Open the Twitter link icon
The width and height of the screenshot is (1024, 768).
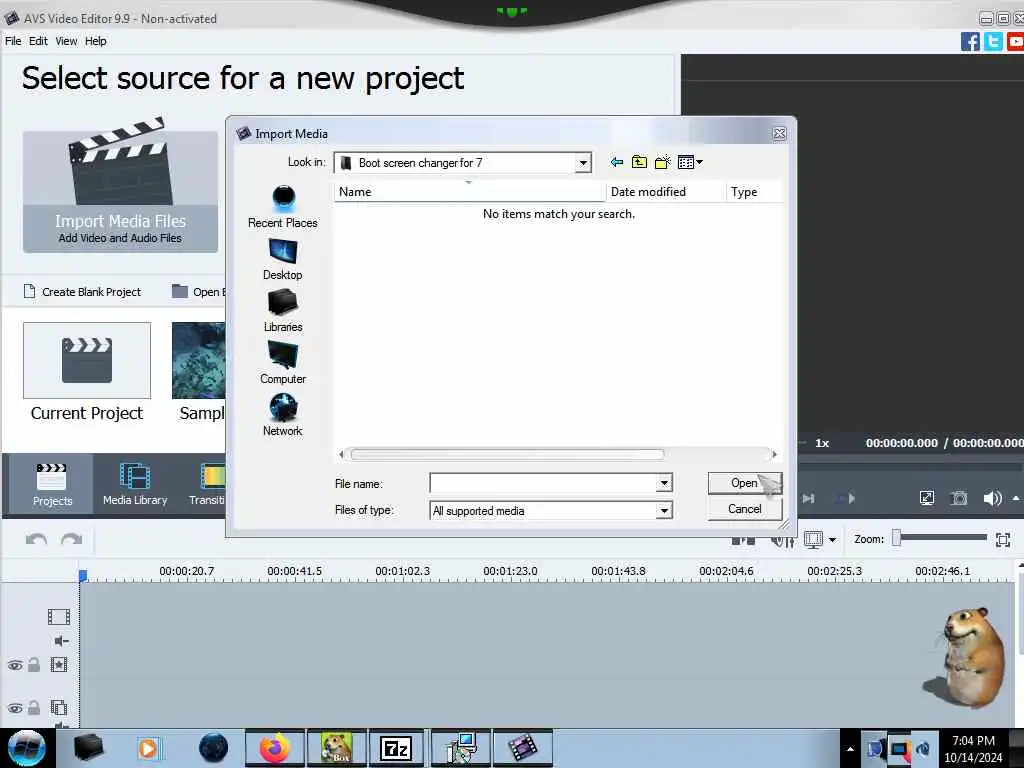[993, 42]
